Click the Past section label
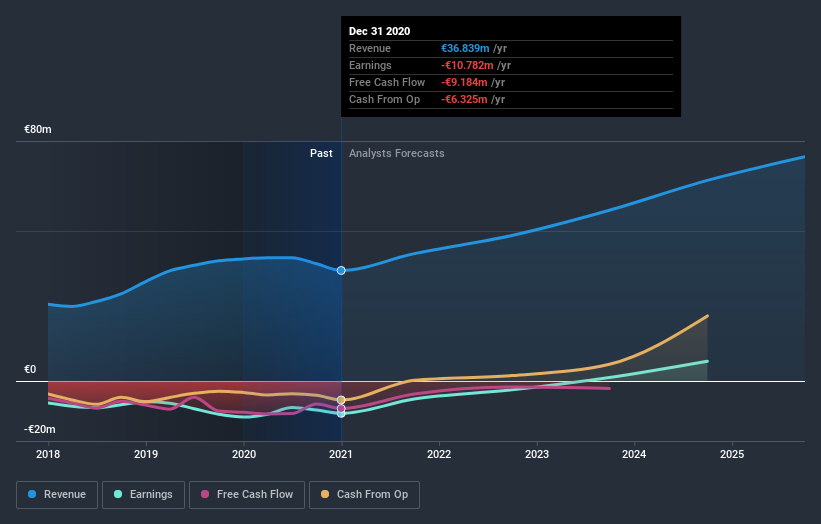The image size is (821, 524). [x=321, y=153]
